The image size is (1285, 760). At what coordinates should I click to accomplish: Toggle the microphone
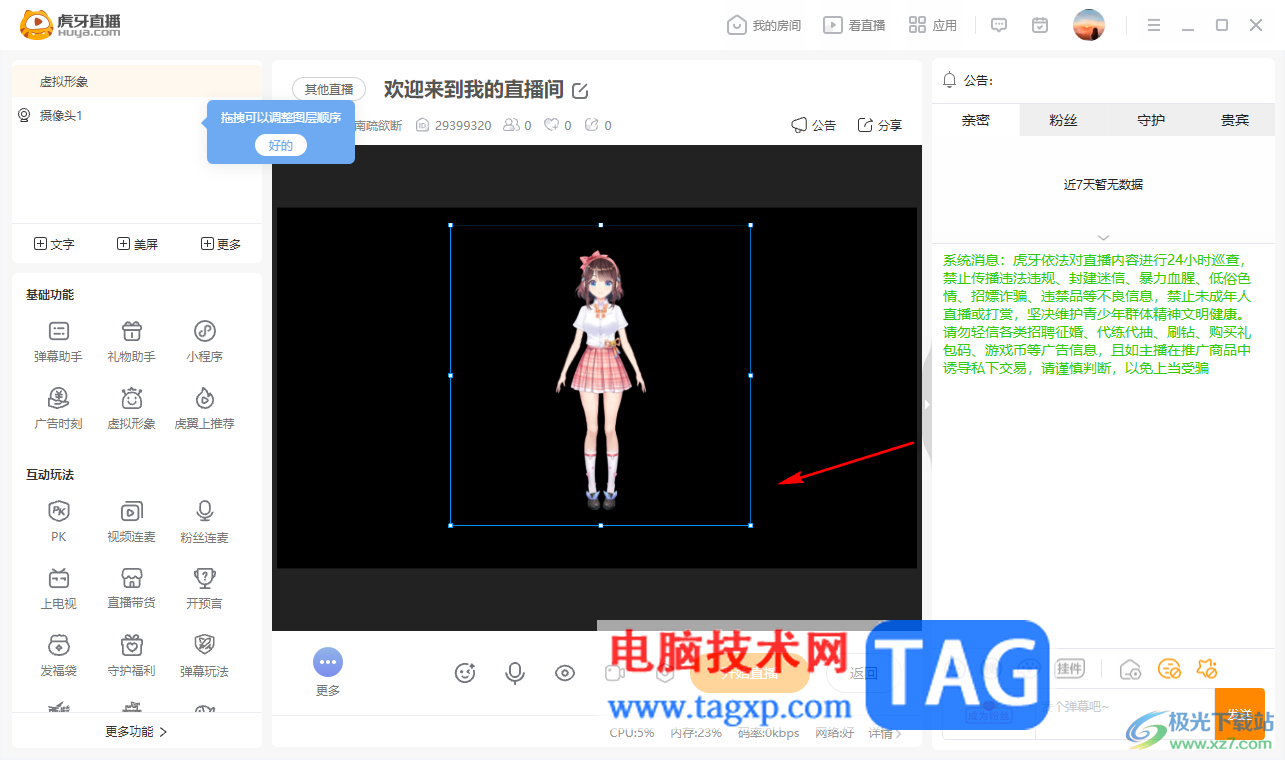coord(515,673)
